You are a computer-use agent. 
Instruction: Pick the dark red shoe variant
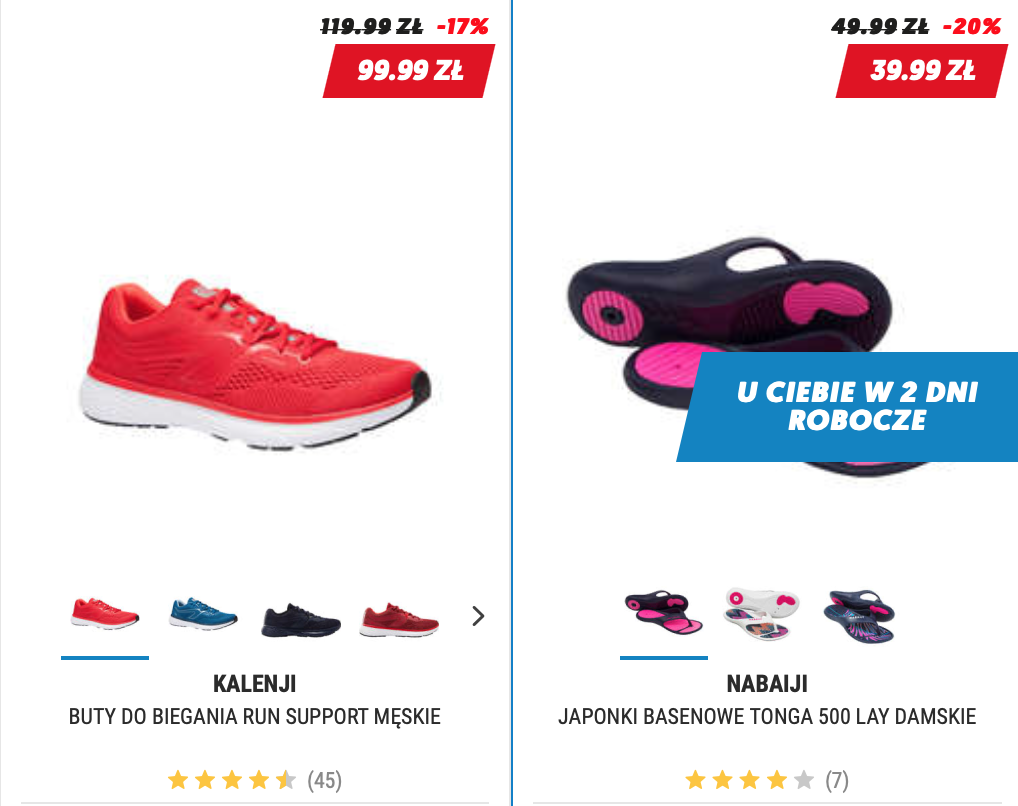[x=399, y=620]
